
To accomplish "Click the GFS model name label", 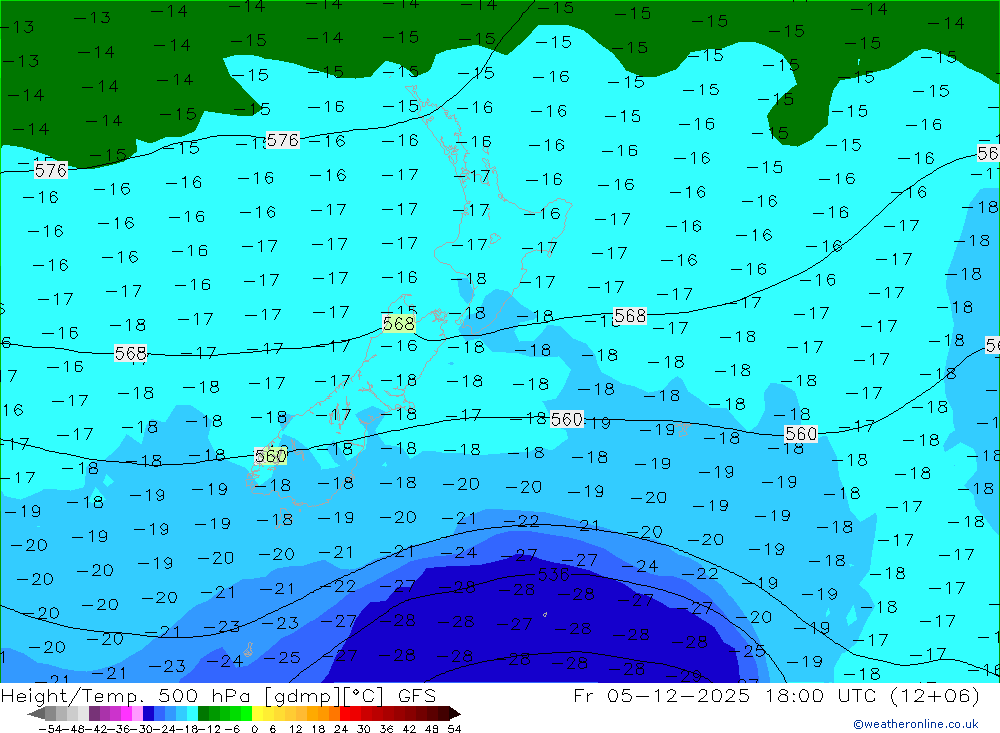I will tap(417, 695).
